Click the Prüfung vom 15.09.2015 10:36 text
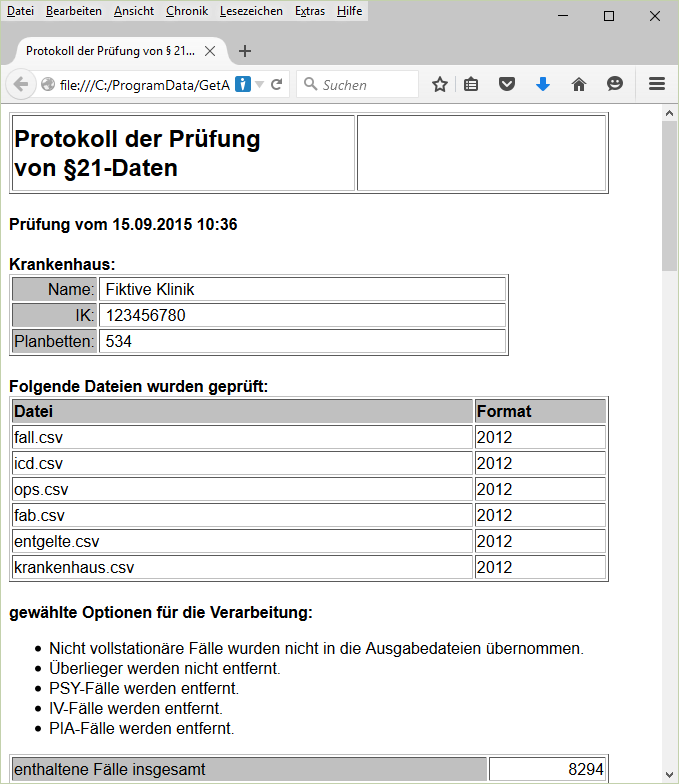Image resolution: width=679 pixels, height=784 pixels. click(123, 224)
